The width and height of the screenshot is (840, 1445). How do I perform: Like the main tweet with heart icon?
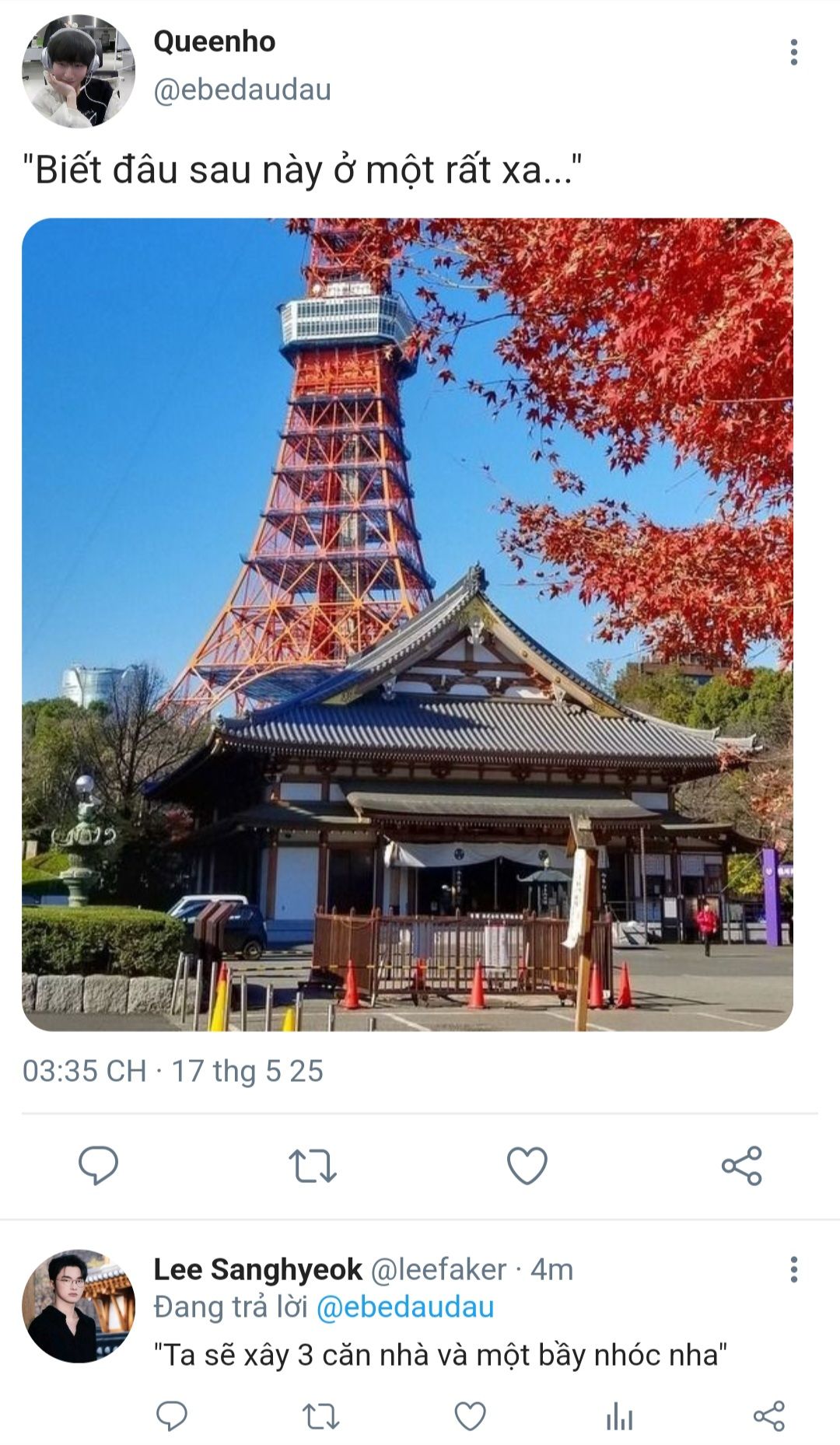pyautogui.click(x=527, y=1165)
